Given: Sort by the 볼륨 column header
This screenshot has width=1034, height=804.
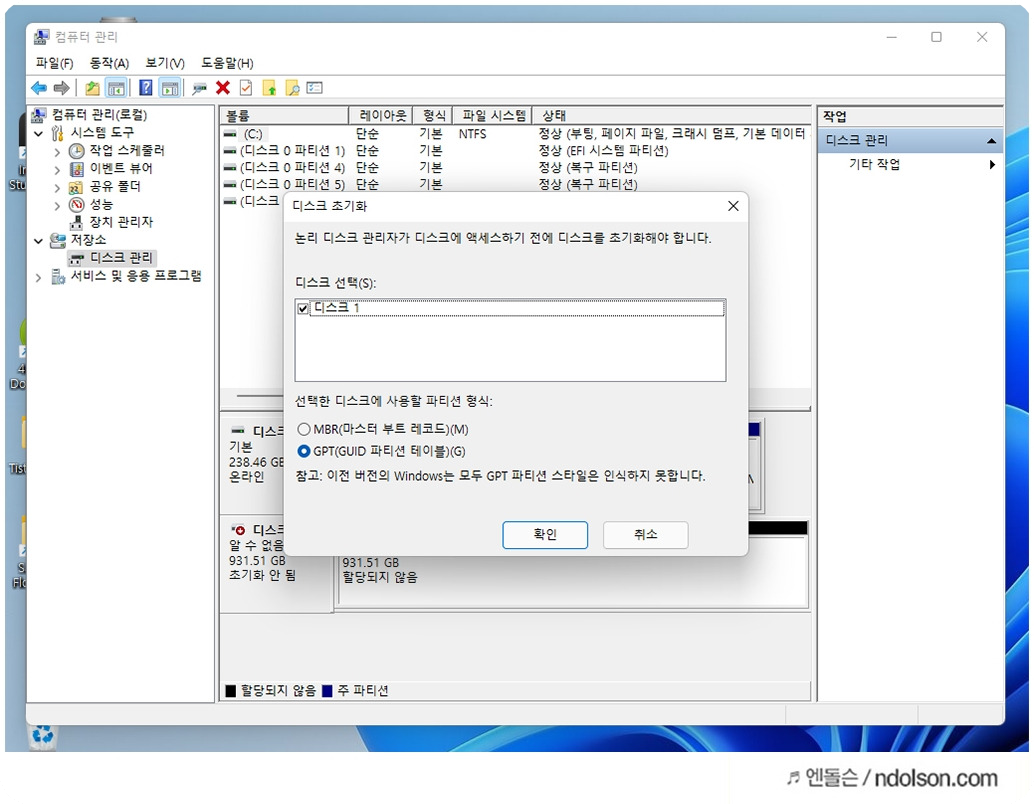Looking at the screenshot, I should [284, 115].
